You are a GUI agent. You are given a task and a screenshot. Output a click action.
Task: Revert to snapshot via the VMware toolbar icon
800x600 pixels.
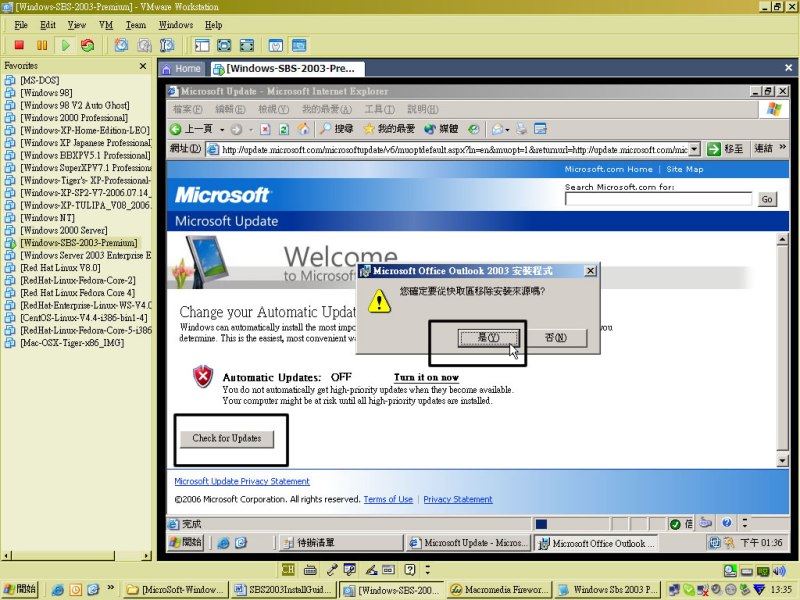point(144,45)
